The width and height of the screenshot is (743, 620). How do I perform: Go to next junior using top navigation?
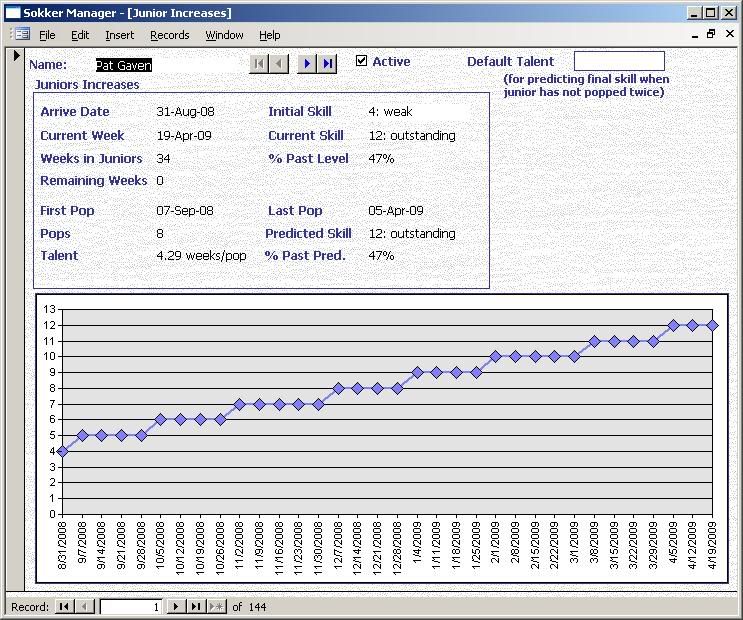307,63
